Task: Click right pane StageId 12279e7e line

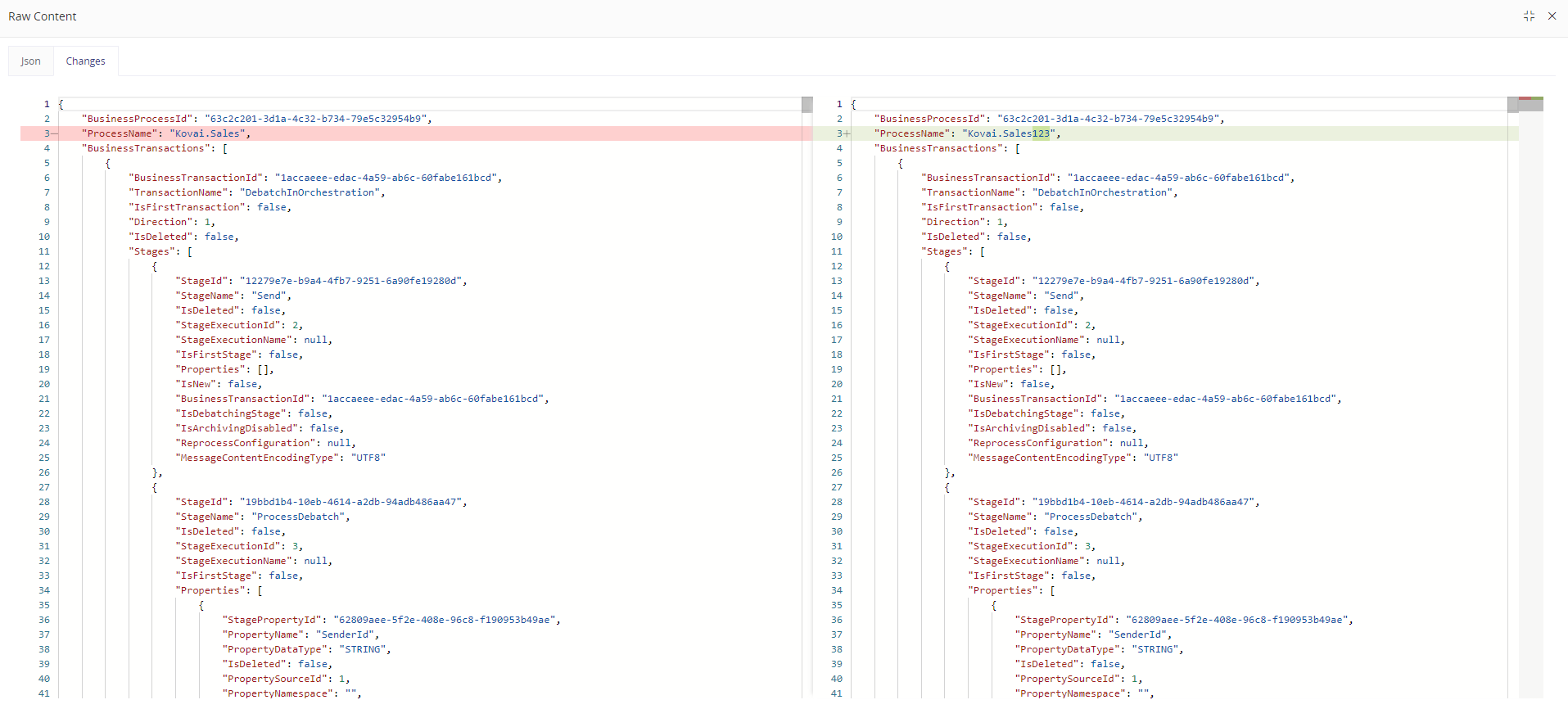Action: click(x=1114, y=281)
